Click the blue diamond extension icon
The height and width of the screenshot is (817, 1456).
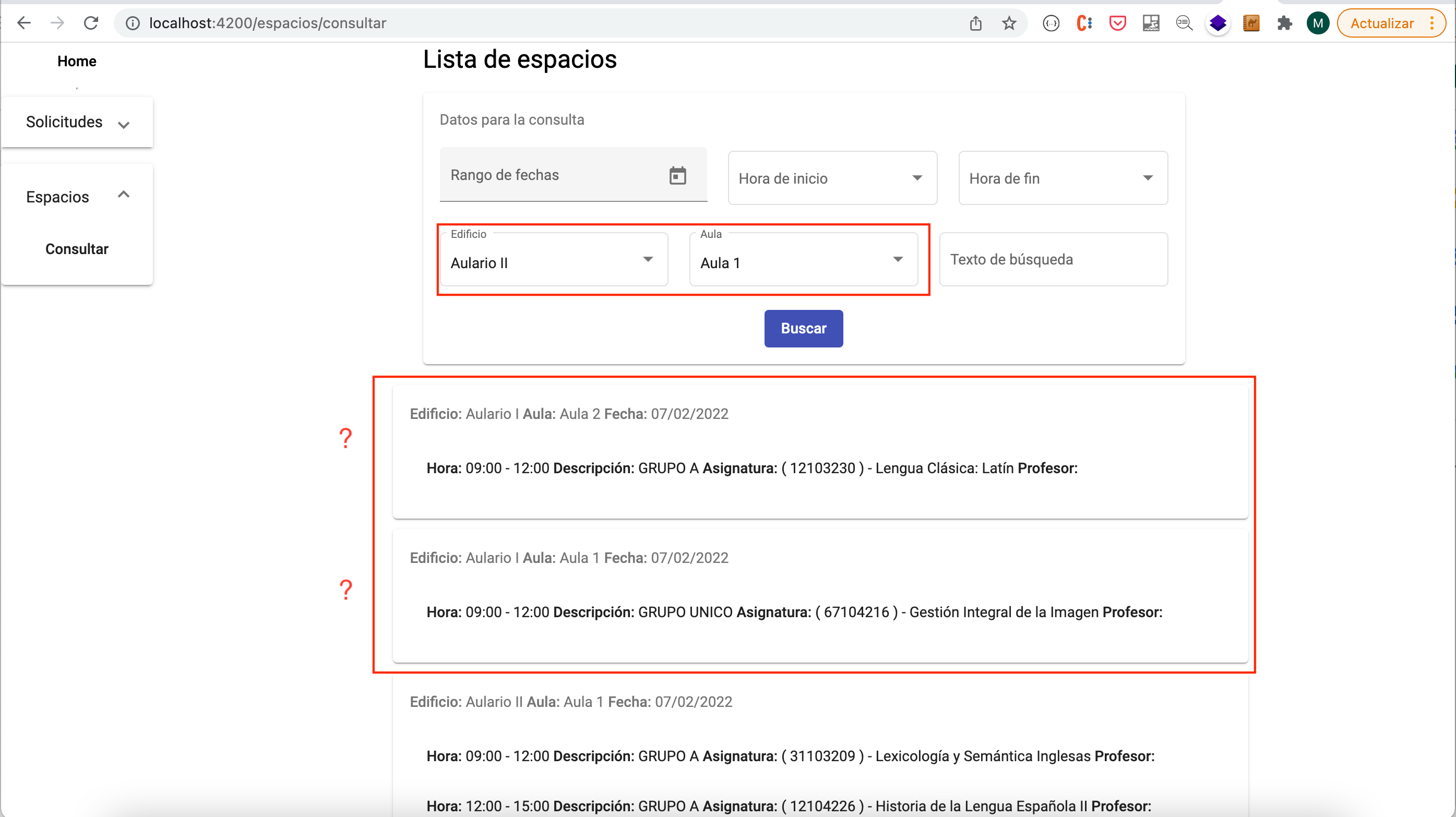1218,23
